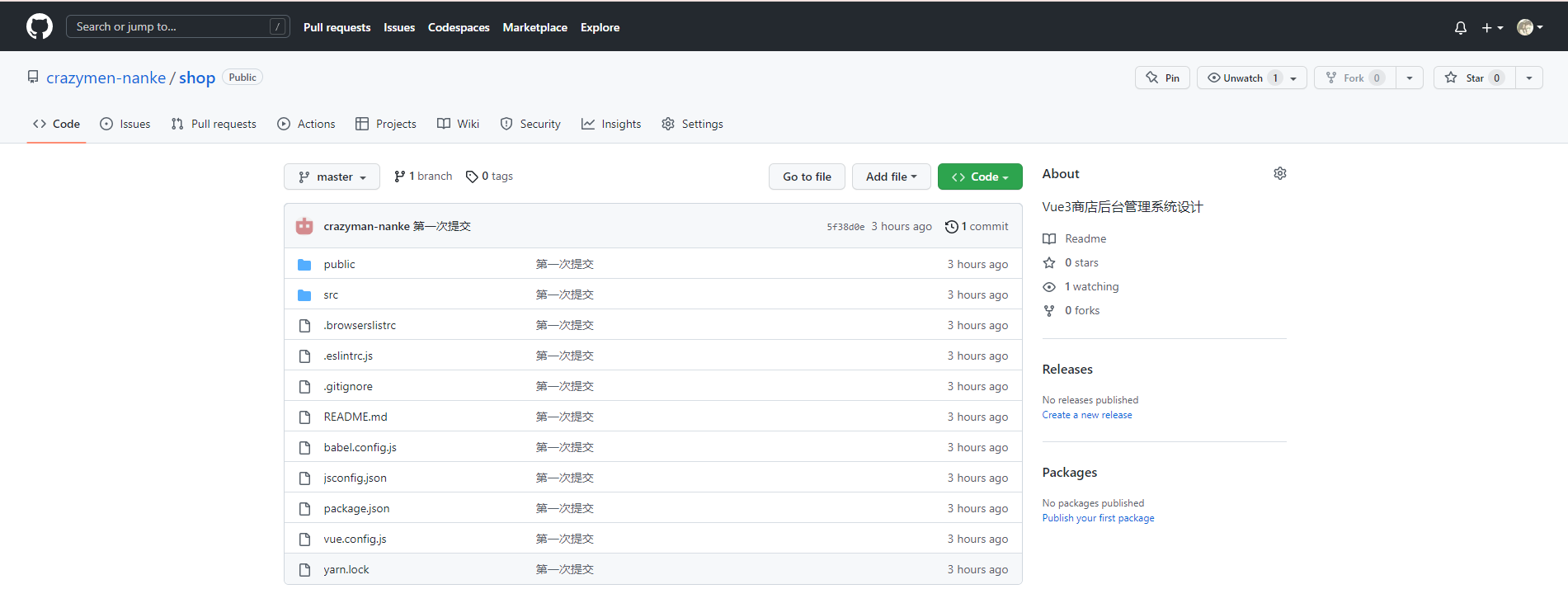This screenshot has width=1568, height=589.
Task: Switch to the Actions tab
Action: point(306,124)
